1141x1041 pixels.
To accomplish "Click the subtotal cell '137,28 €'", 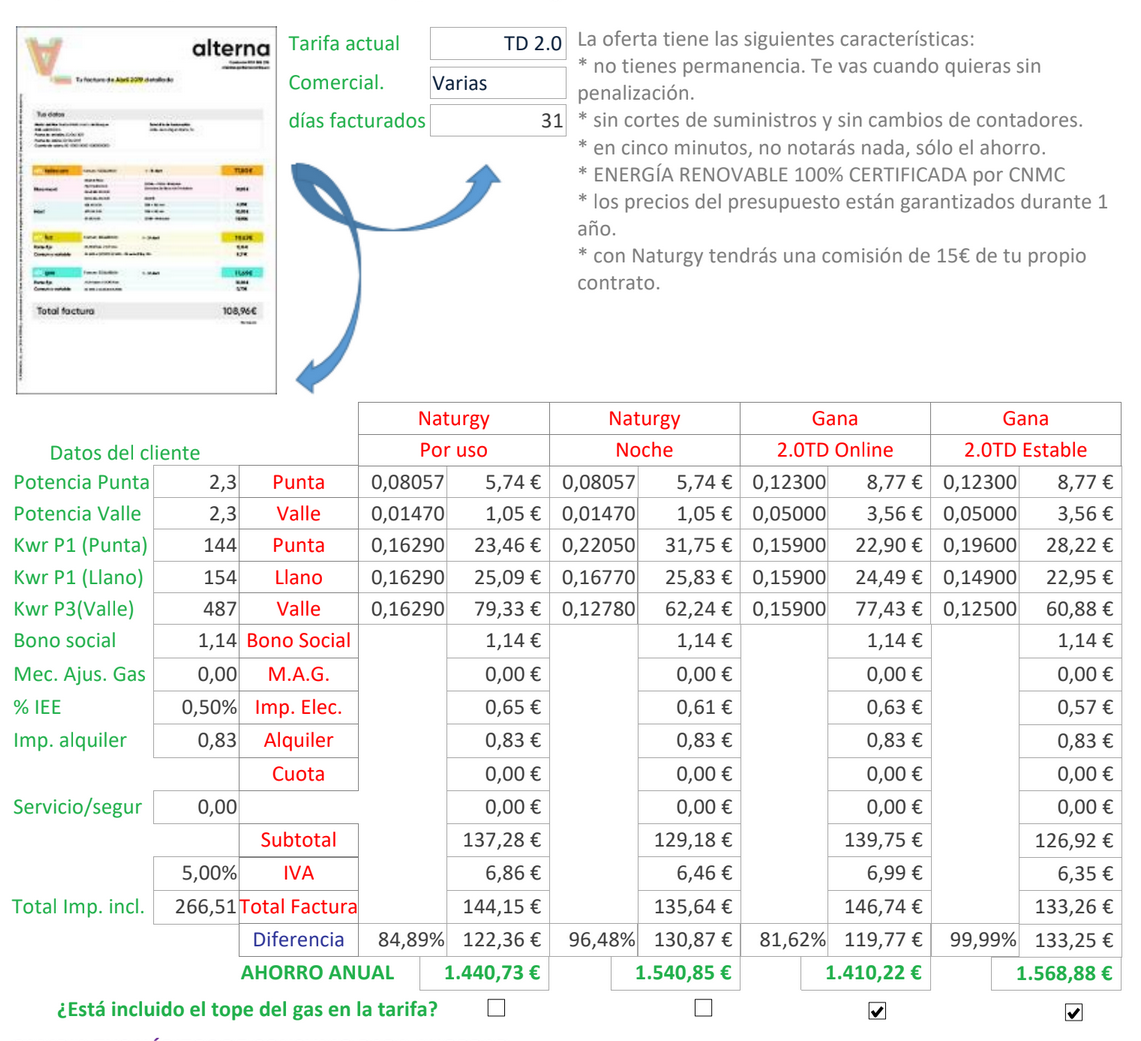I will [x=498, y=840].
